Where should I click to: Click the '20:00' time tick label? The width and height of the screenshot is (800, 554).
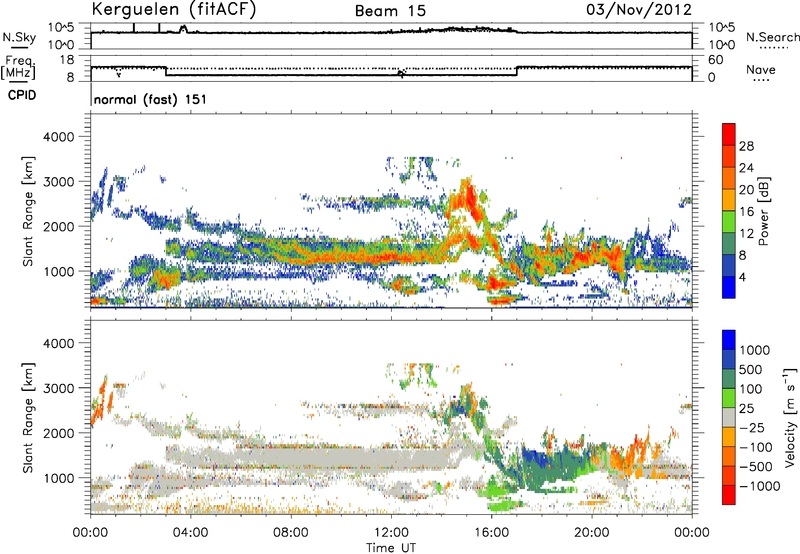click(592, 533)
